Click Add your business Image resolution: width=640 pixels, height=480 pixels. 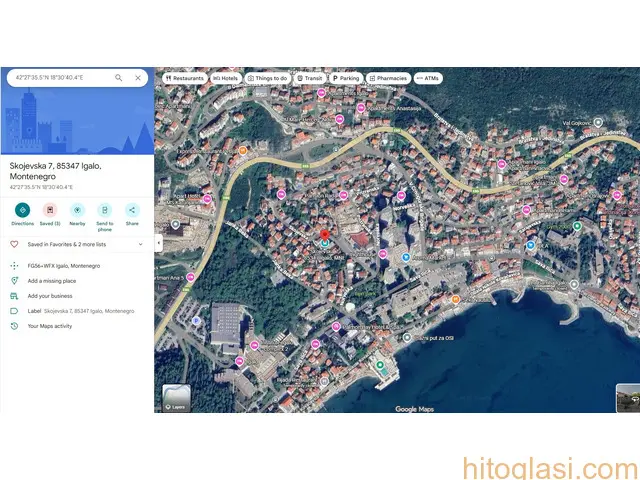[50, 296]
